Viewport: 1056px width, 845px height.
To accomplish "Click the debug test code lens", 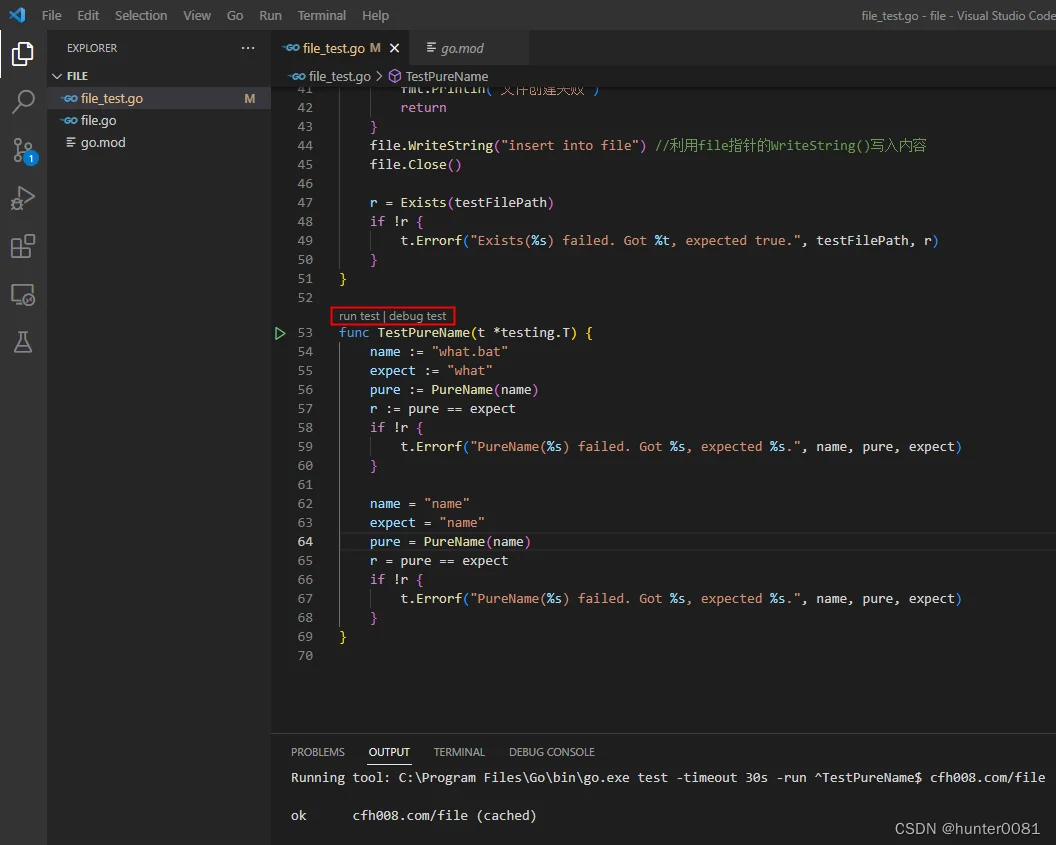I will pyautogui.click(x=417, y=316).
